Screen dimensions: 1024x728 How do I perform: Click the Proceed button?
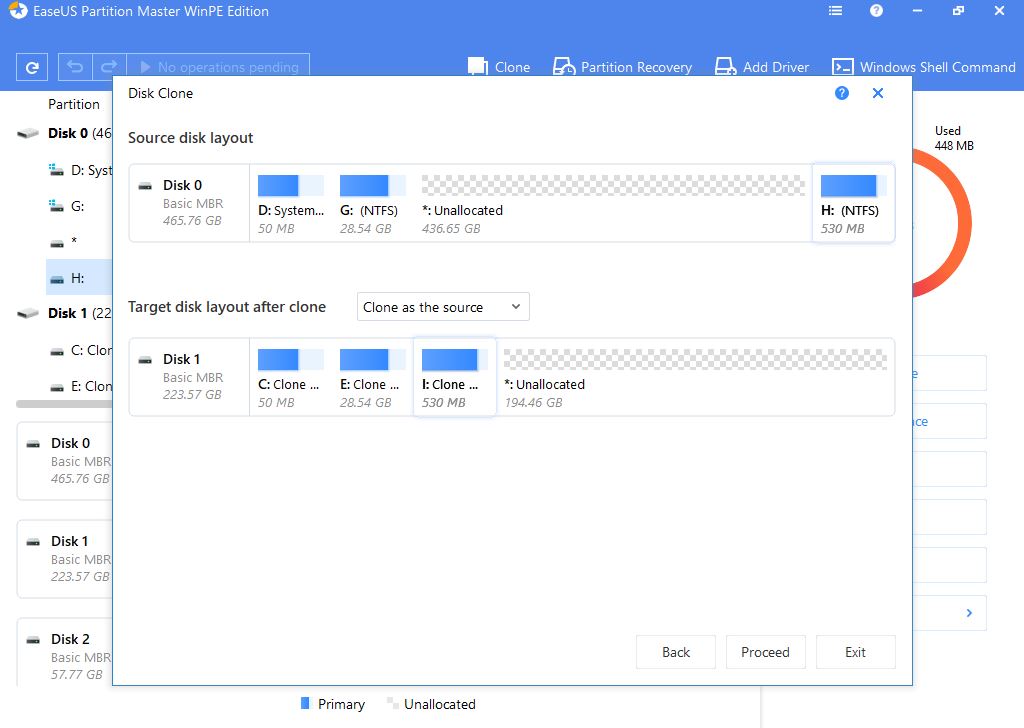pos(765,652)
